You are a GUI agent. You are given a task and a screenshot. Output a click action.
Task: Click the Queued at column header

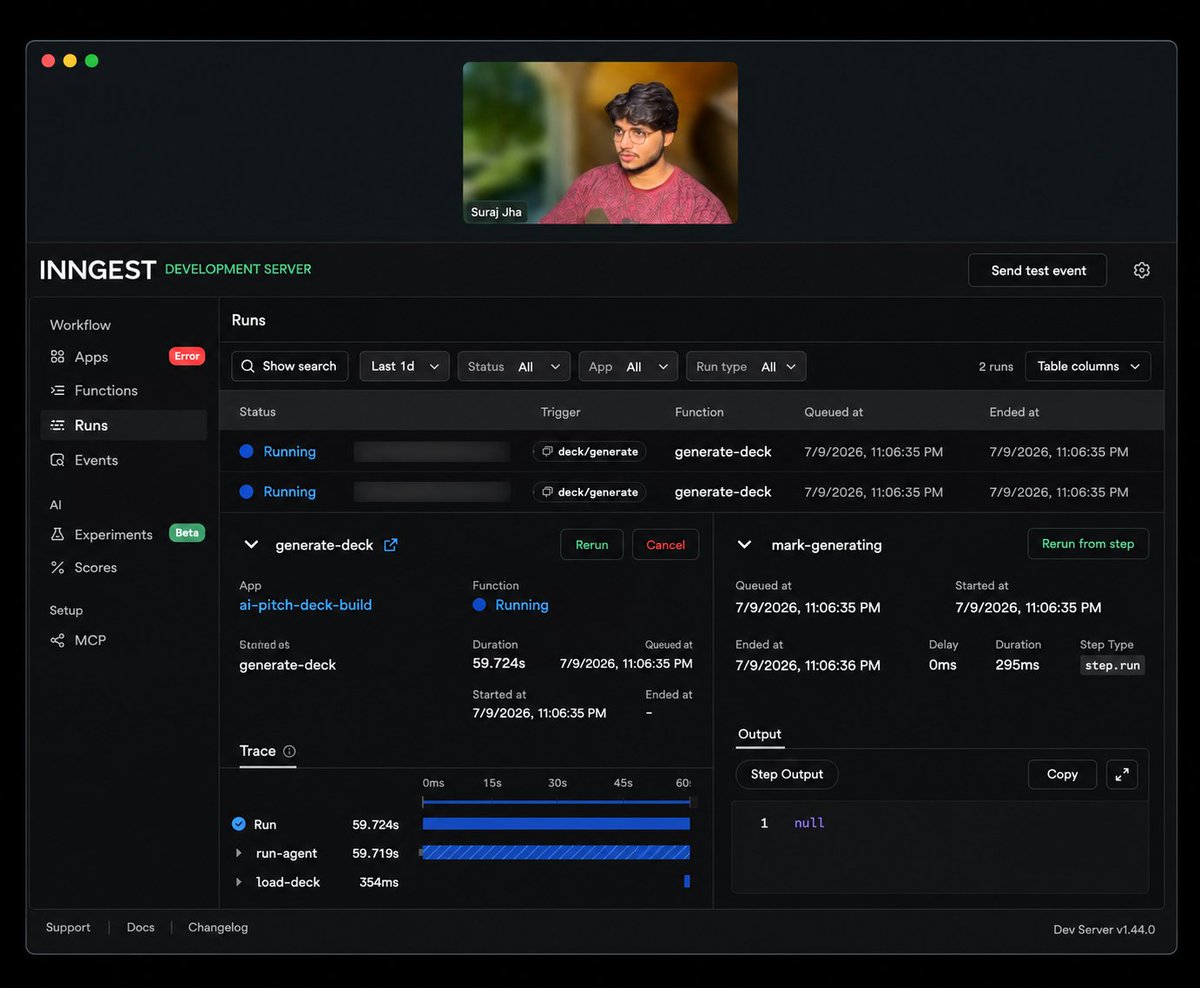point(834,412)
